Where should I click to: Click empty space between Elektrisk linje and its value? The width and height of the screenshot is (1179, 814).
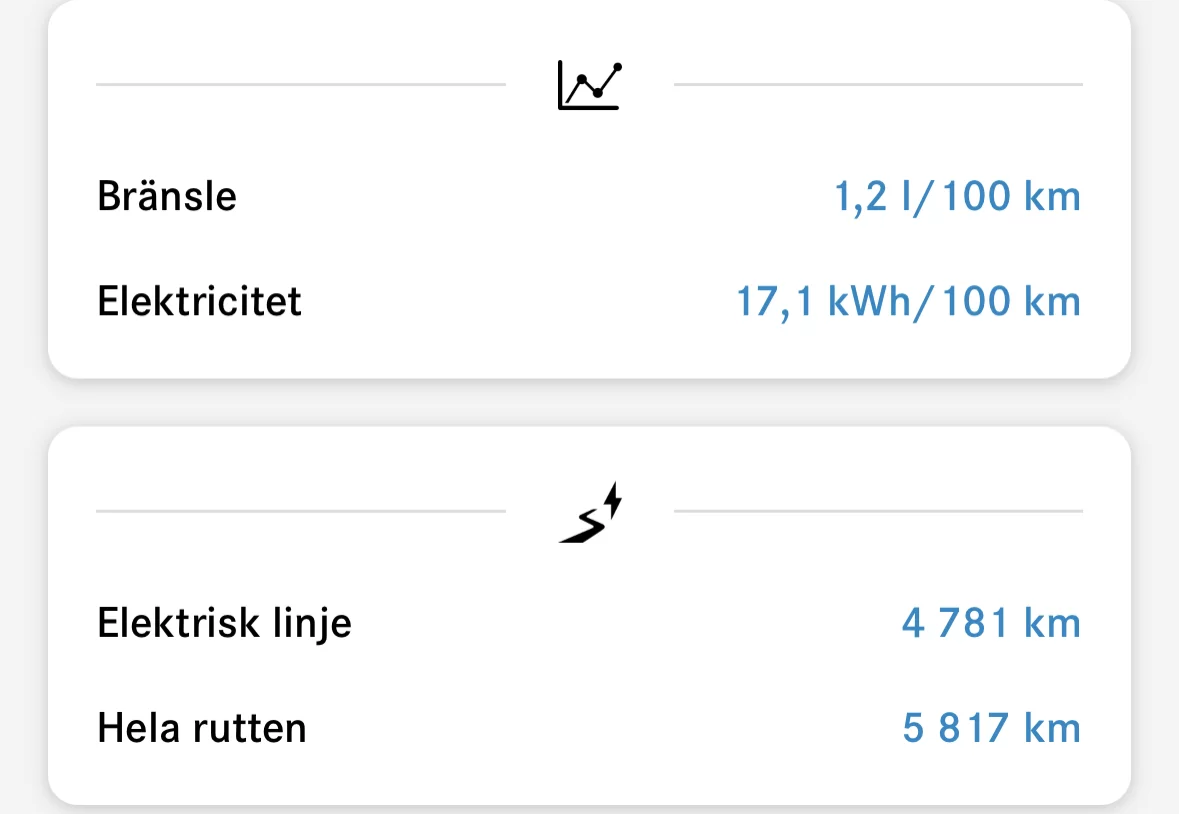(620, 624)
